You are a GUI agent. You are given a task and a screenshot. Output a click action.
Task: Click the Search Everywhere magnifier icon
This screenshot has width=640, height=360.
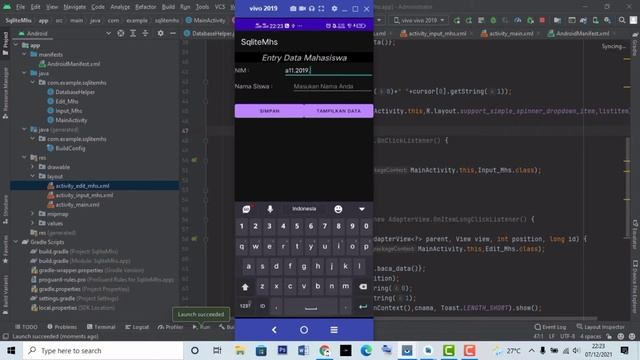coord(622,20)
